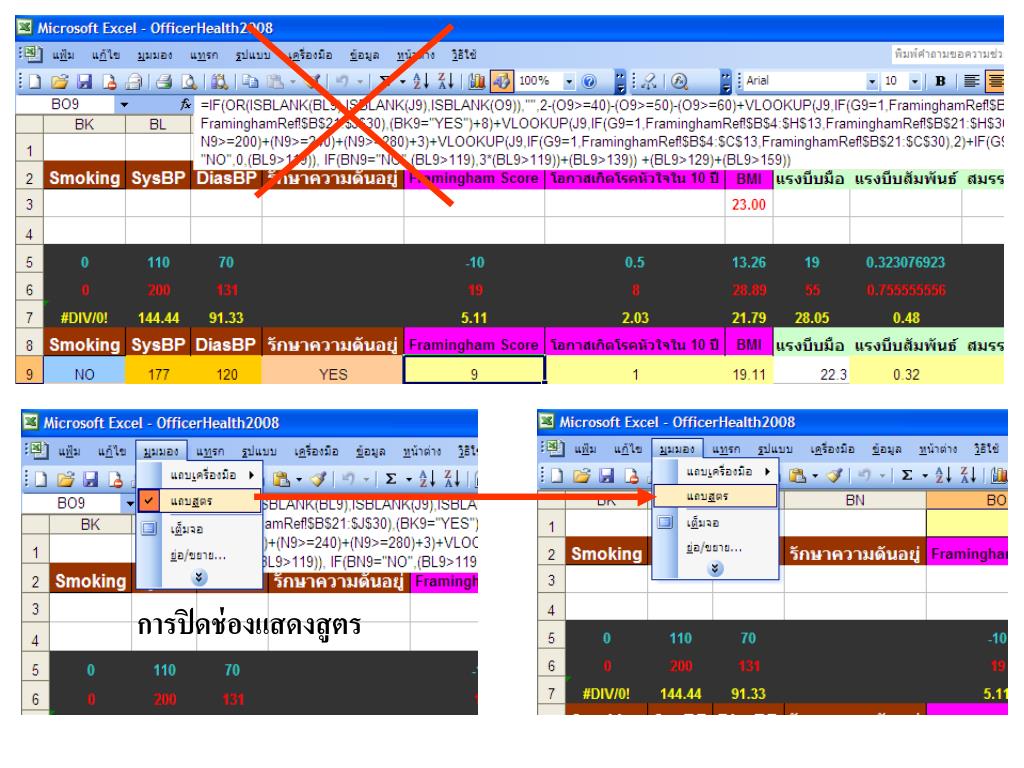Open รูปแบบ Format menu in bottom-right window
Image resolution: width=1024 pixels, height=768 pixels.
(x=775, y=449)
